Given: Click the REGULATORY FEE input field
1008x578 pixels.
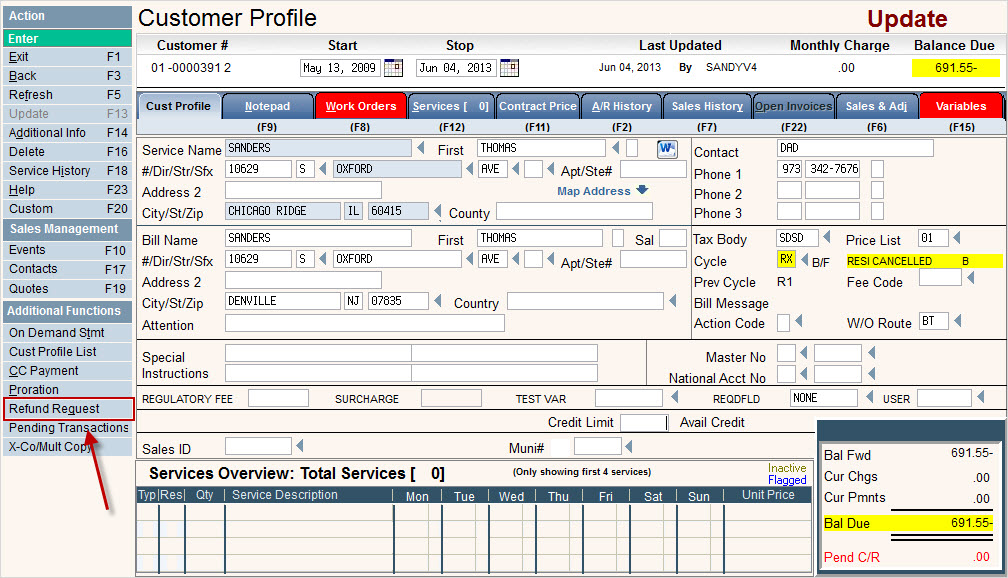Looking at the screenshot, I should (x=278, y=398).
